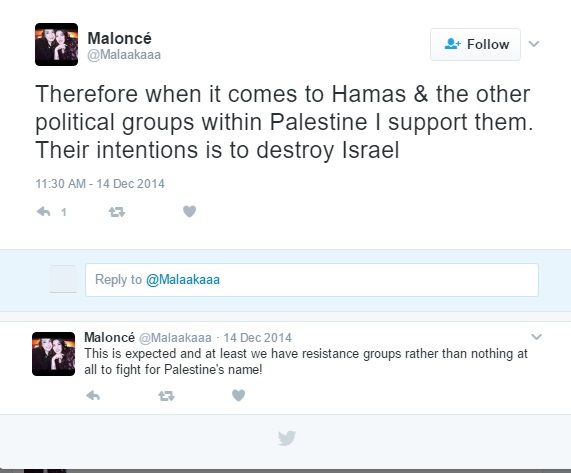This screenshot has width=571, height=473.
Task: Open the @Malaakaaa handle under the name
Action: coord(124,55)
